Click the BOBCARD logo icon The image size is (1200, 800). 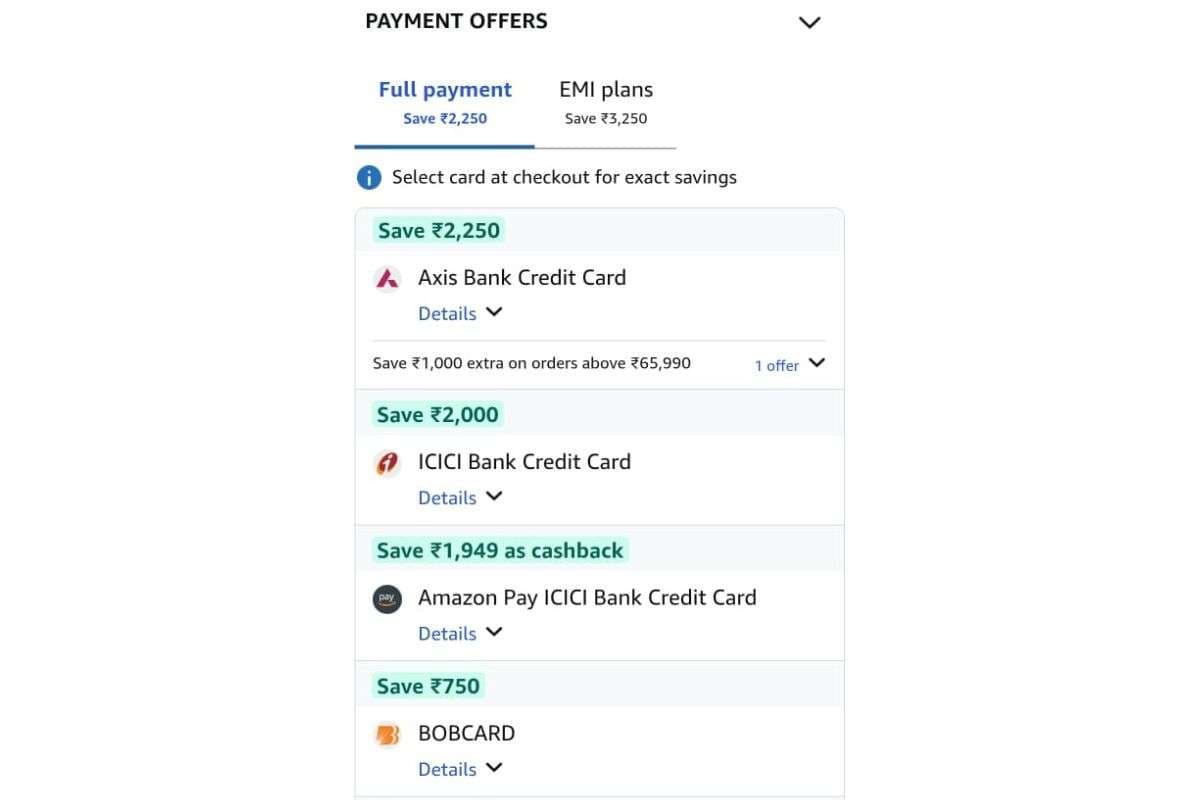point(387,733)
